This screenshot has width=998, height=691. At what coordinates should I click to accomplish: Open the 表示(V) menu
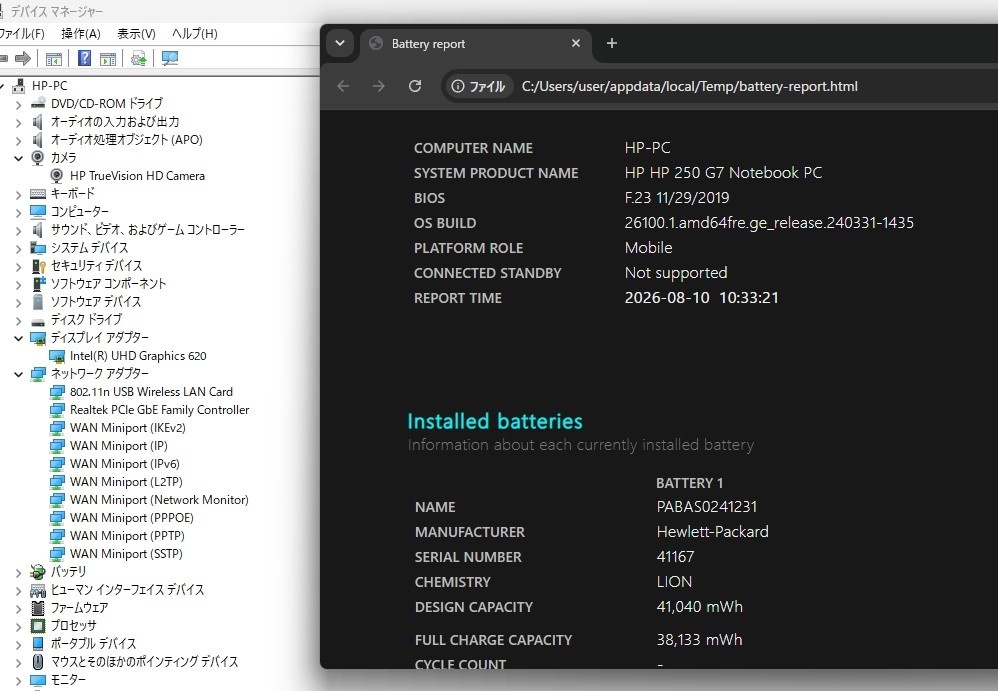[x=136, y=34]
